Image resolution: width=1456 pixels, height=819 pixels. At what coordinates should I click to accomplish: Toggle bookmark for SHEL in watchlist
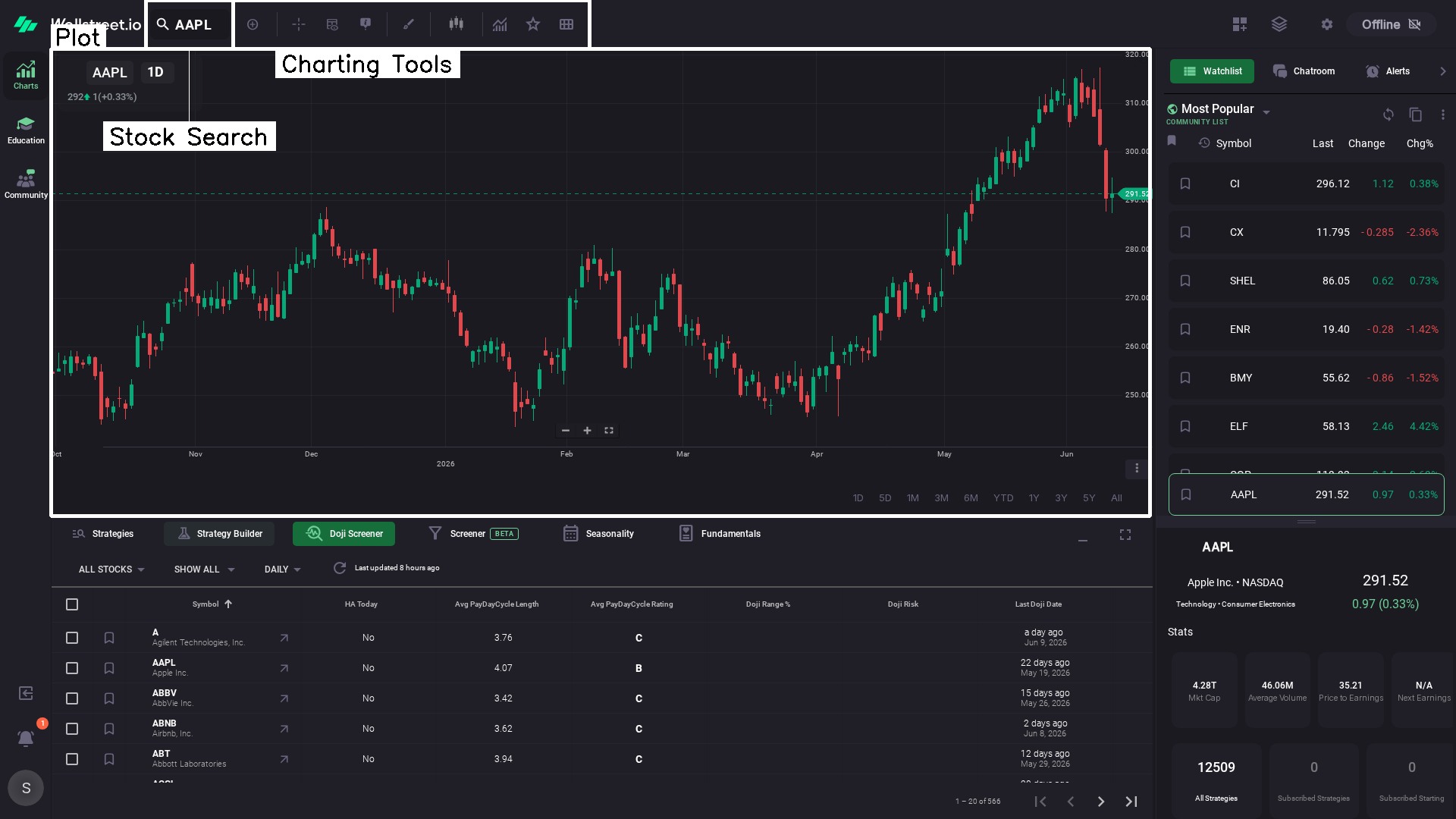[1185, 281]
